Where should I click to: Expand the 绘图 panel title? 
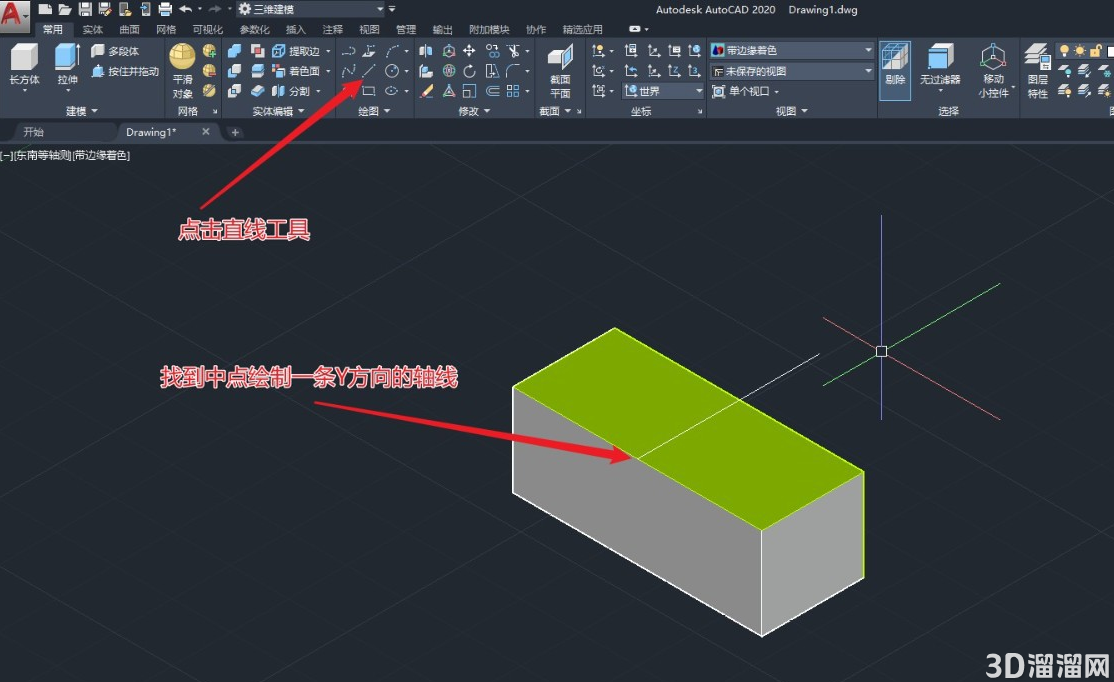coord(374,111)
